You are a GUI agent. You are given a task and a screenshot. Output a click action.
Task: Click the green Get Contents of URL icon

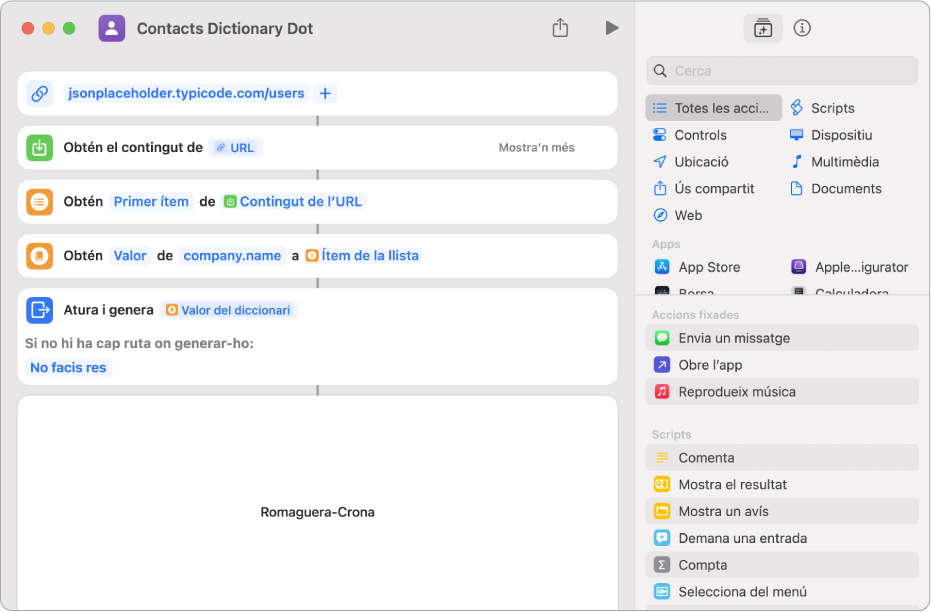40,147
